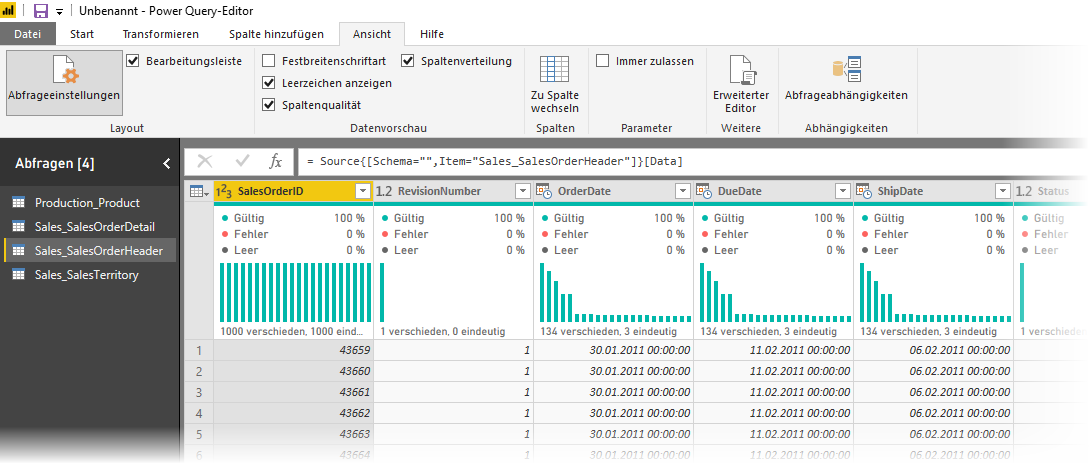Viewport: 1089px width, 464px height.
Task: Click the OrderDate date type icon
Action: point(545,191)
